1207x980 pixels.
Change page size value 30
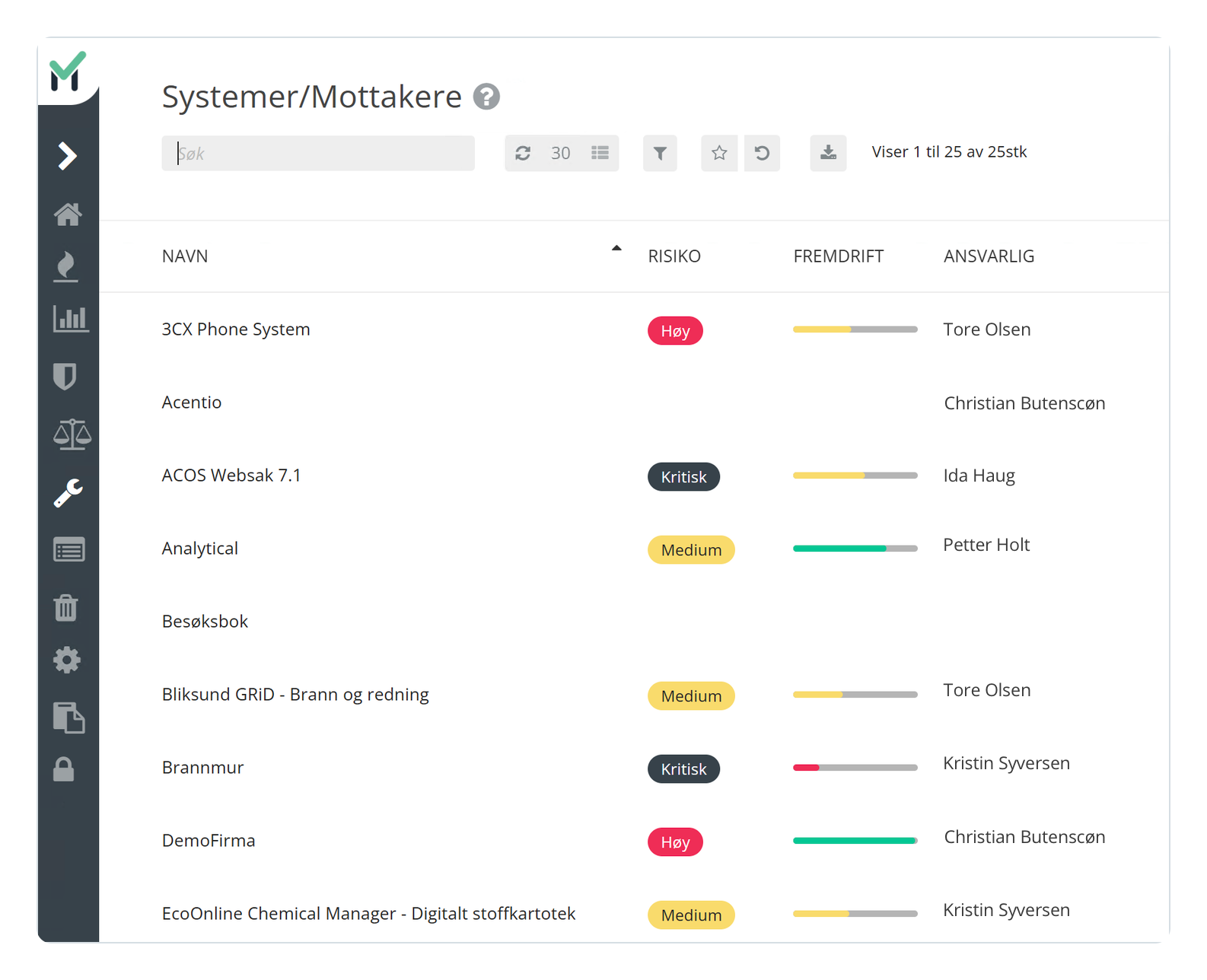[561, 153]
